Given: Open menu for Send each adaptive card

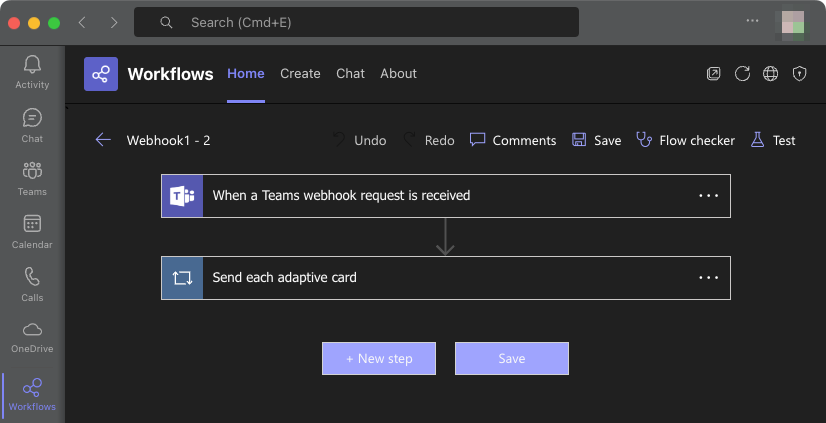Looking at the screenshot, I should point(709,278).
